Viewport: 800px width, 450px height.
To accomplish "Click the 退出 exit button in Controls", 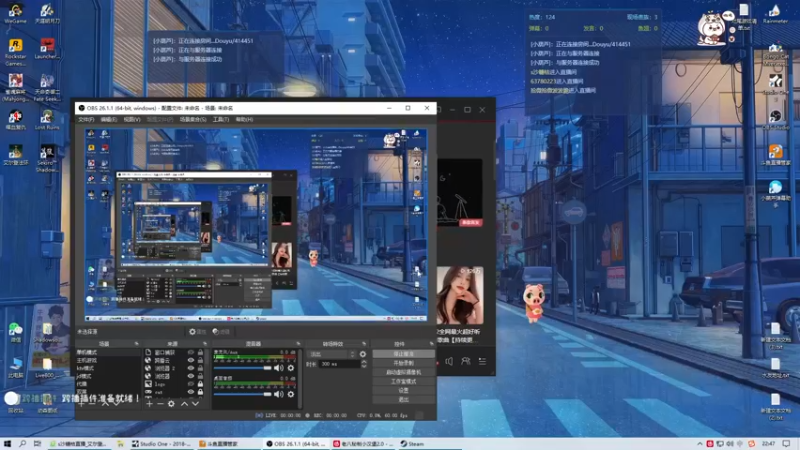I will click(x=404, y=399).
